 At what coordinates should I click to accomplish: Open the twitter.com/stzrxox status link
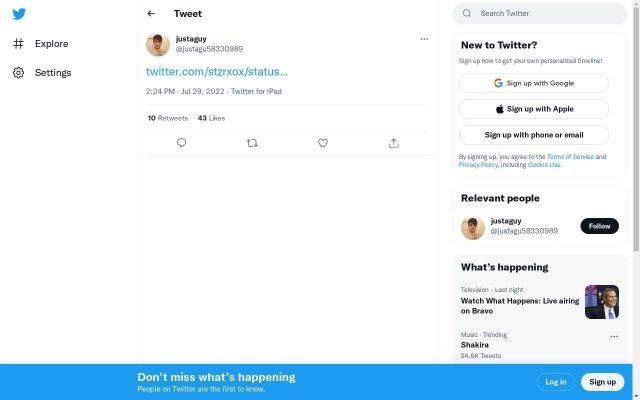[217, 72]
